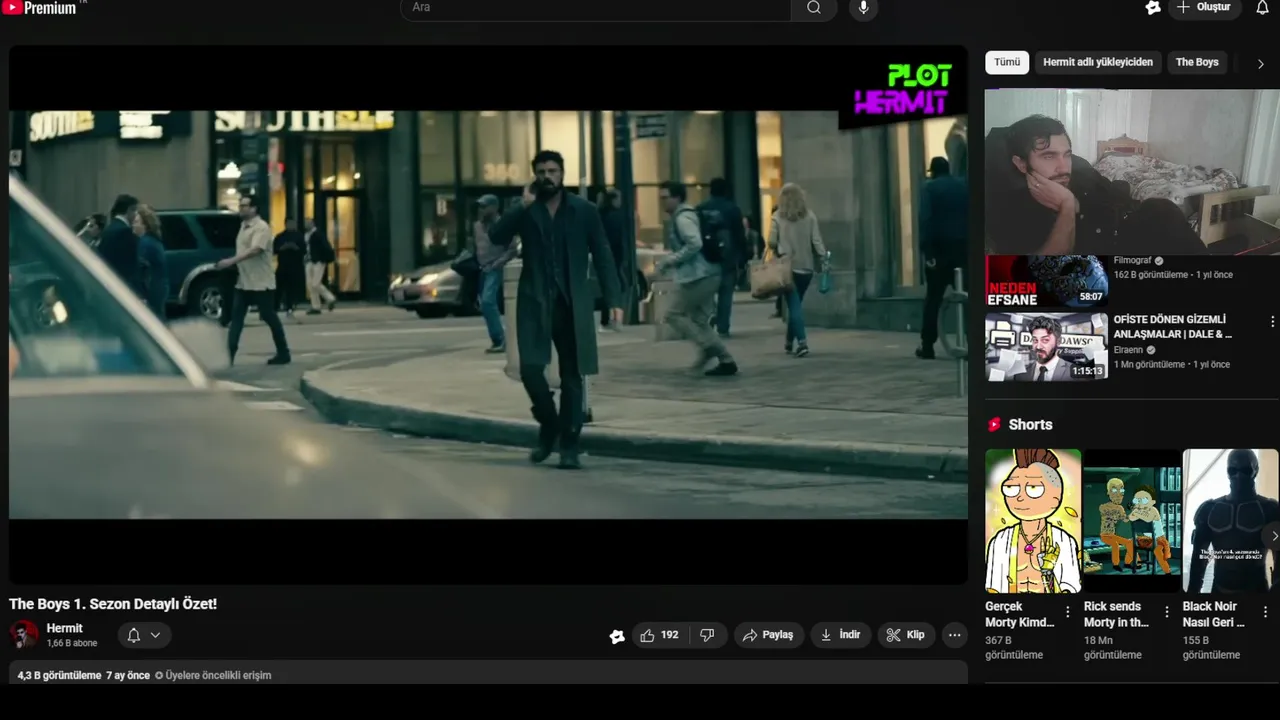Show more filter chips with arrow
1280x720 pixels.
(1260, 63)
